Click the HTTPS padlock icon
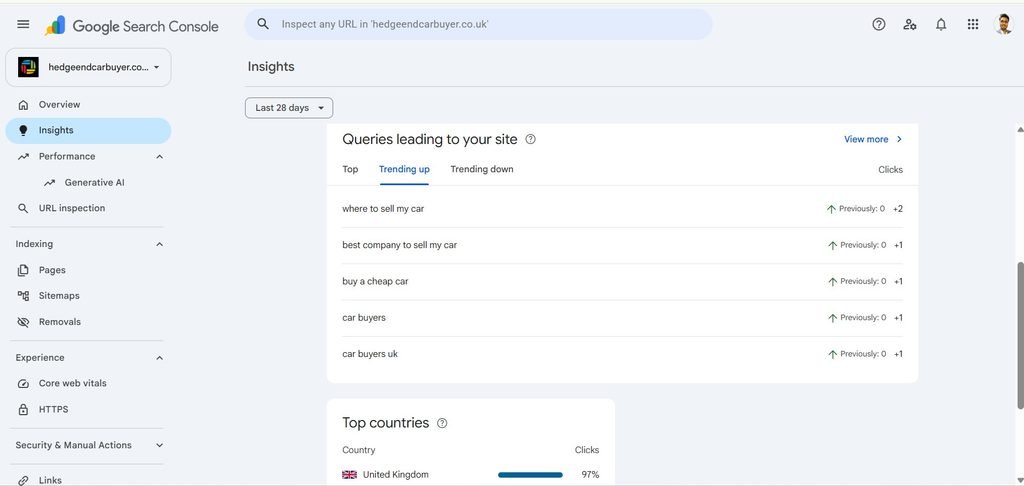This screenshot has height=486, width=1024. coord(24,410)
